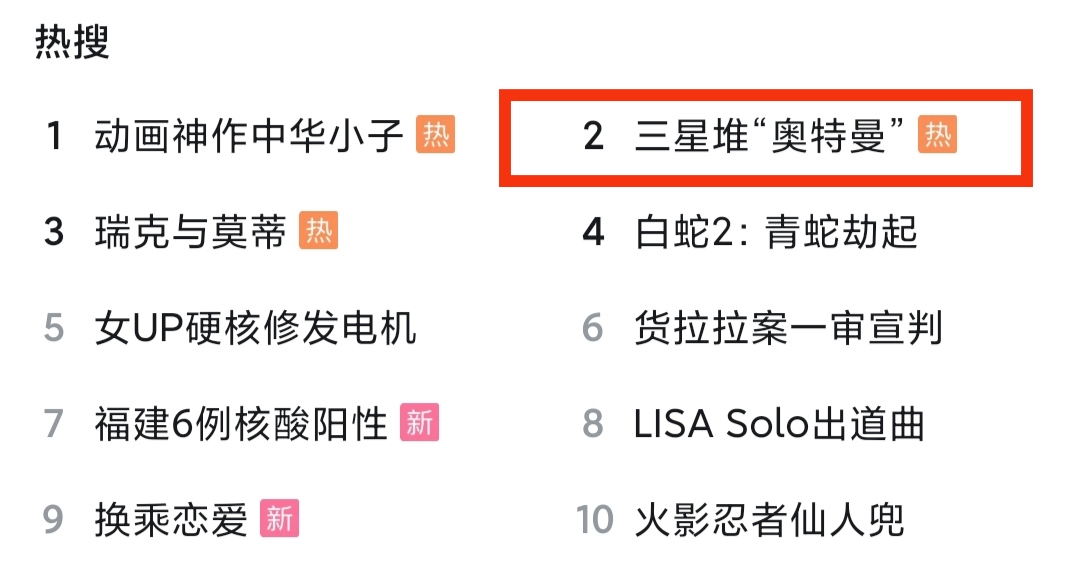
Task: Open the highlighted 三星堆"奥特曼" search
Action: [761, 136]
